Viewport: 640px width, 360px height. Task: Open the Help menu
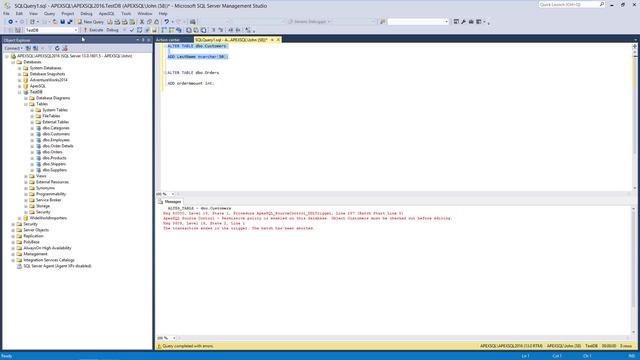[x=163, y=13]
